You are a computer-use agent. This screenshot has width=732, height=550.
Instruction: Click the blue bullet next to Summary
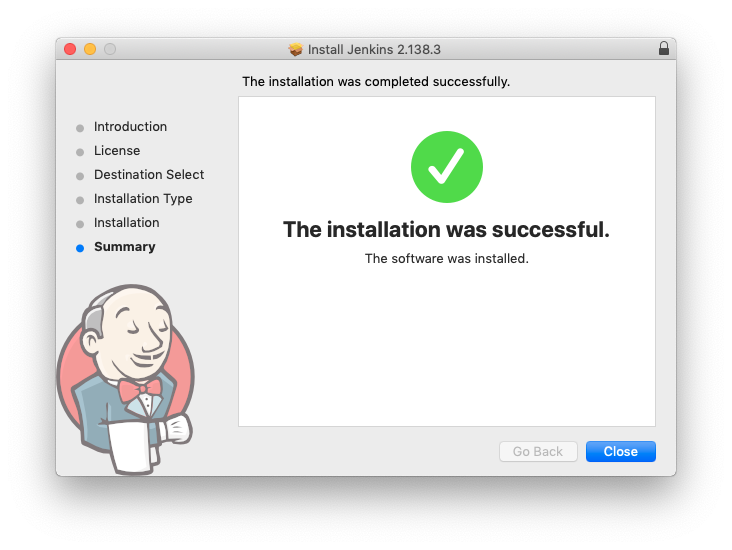80,248
